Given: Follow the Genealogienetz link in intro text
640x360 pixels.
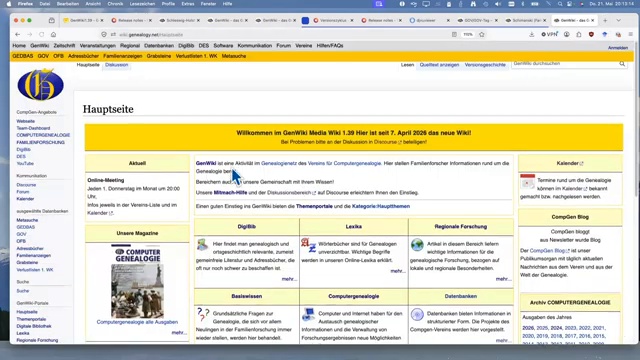Looking at the screenshot, I should click(279, 163).
